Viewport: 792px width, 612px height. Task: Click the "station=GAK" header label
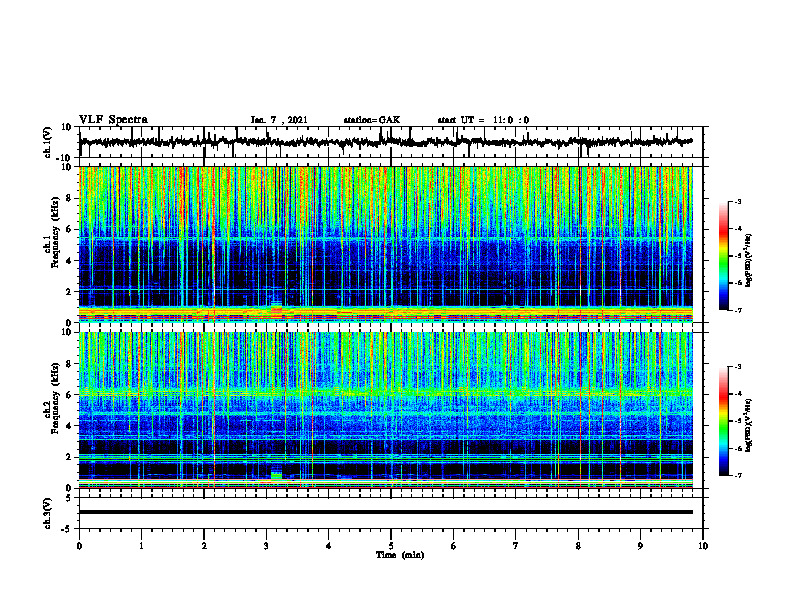point(372,120)
